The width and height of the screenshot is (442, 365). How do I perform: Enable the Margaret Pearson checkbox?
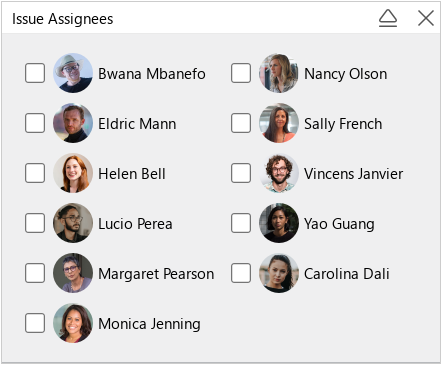(35, 273)
